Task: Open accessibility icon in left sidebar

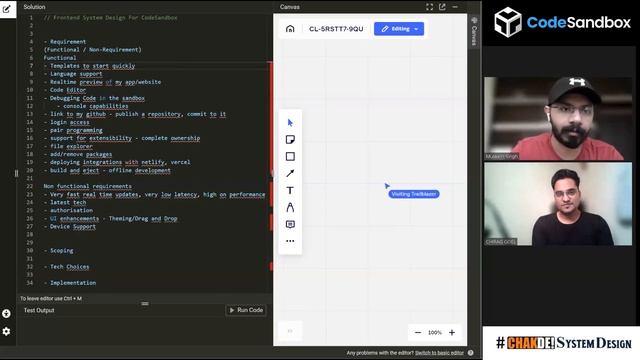Action: tap(6, 313)
